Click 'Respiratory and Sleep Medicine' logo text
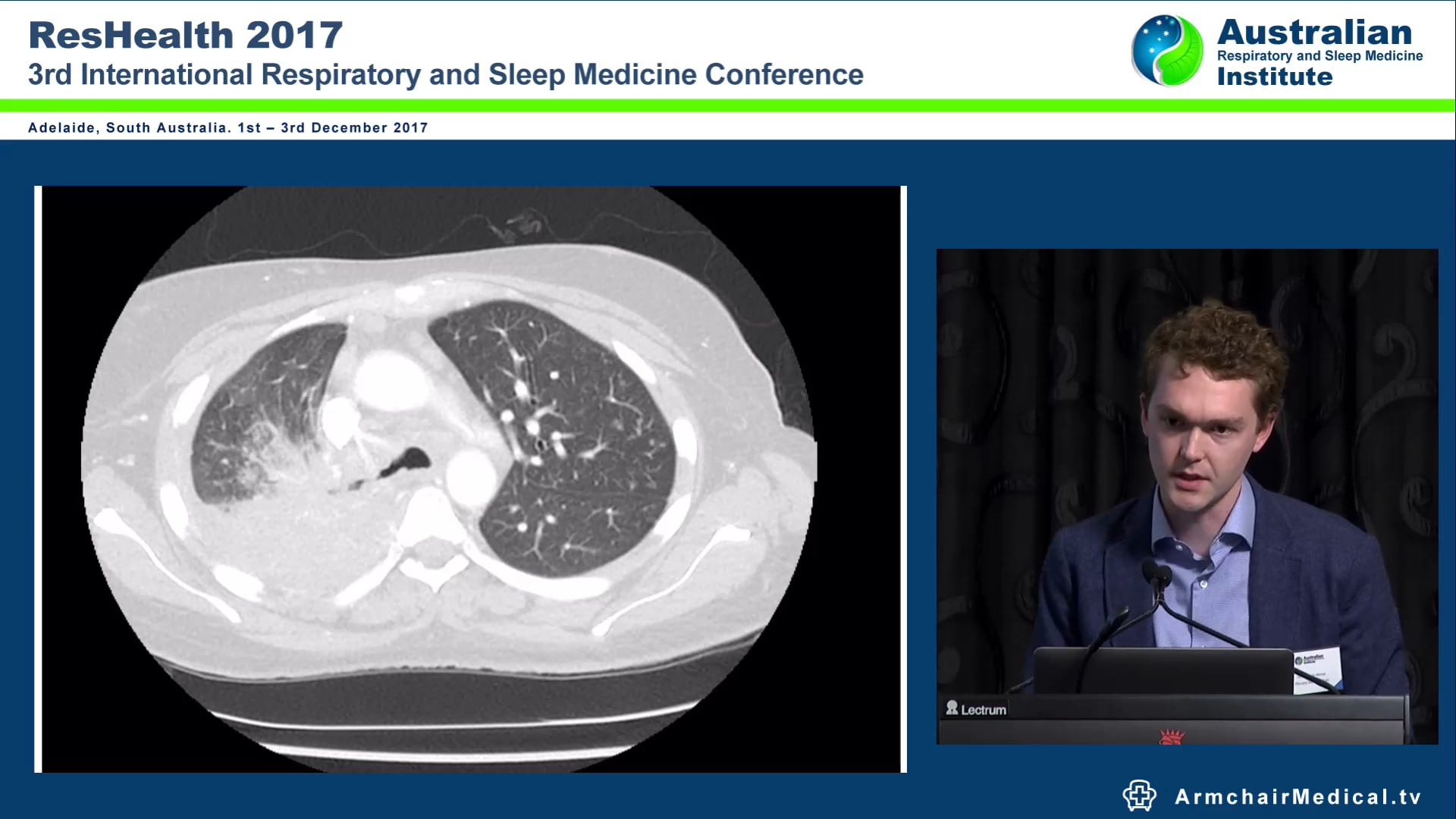This screenshot has width=1456, height=819. pos(1319,55)
